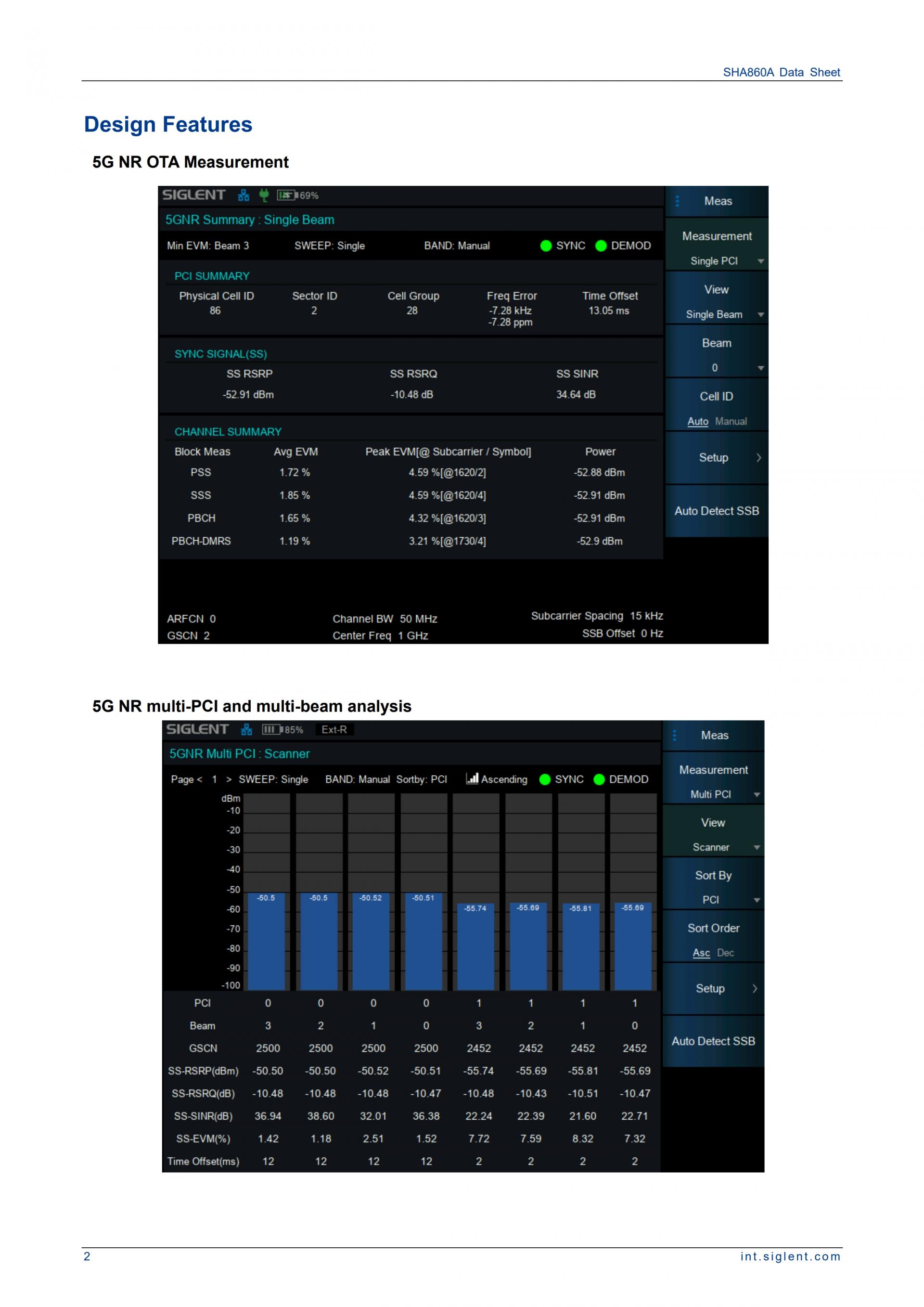
Task: Click three-dot icon beside lower Meas
Action: [x=674, y=735]
